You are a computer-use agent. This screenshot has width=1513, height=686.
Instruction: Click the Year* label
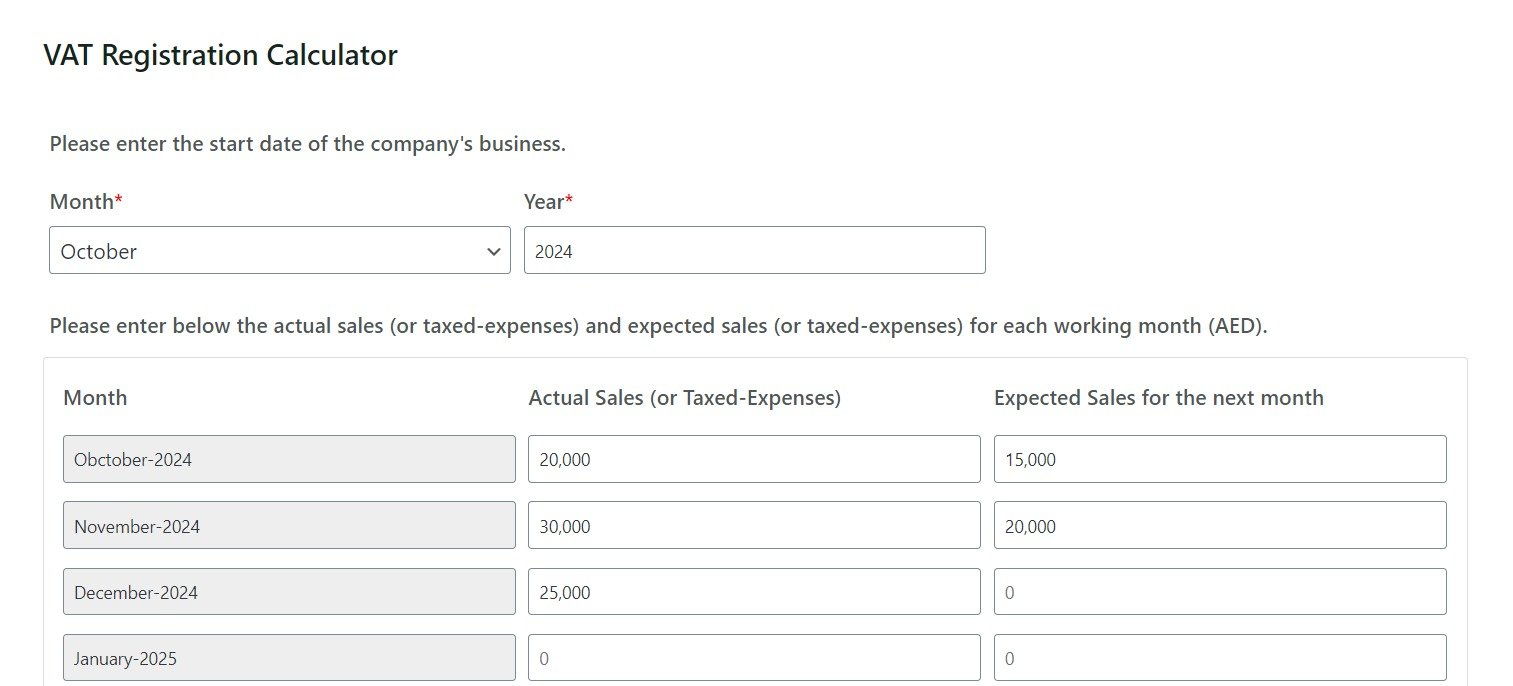(548, 202)
